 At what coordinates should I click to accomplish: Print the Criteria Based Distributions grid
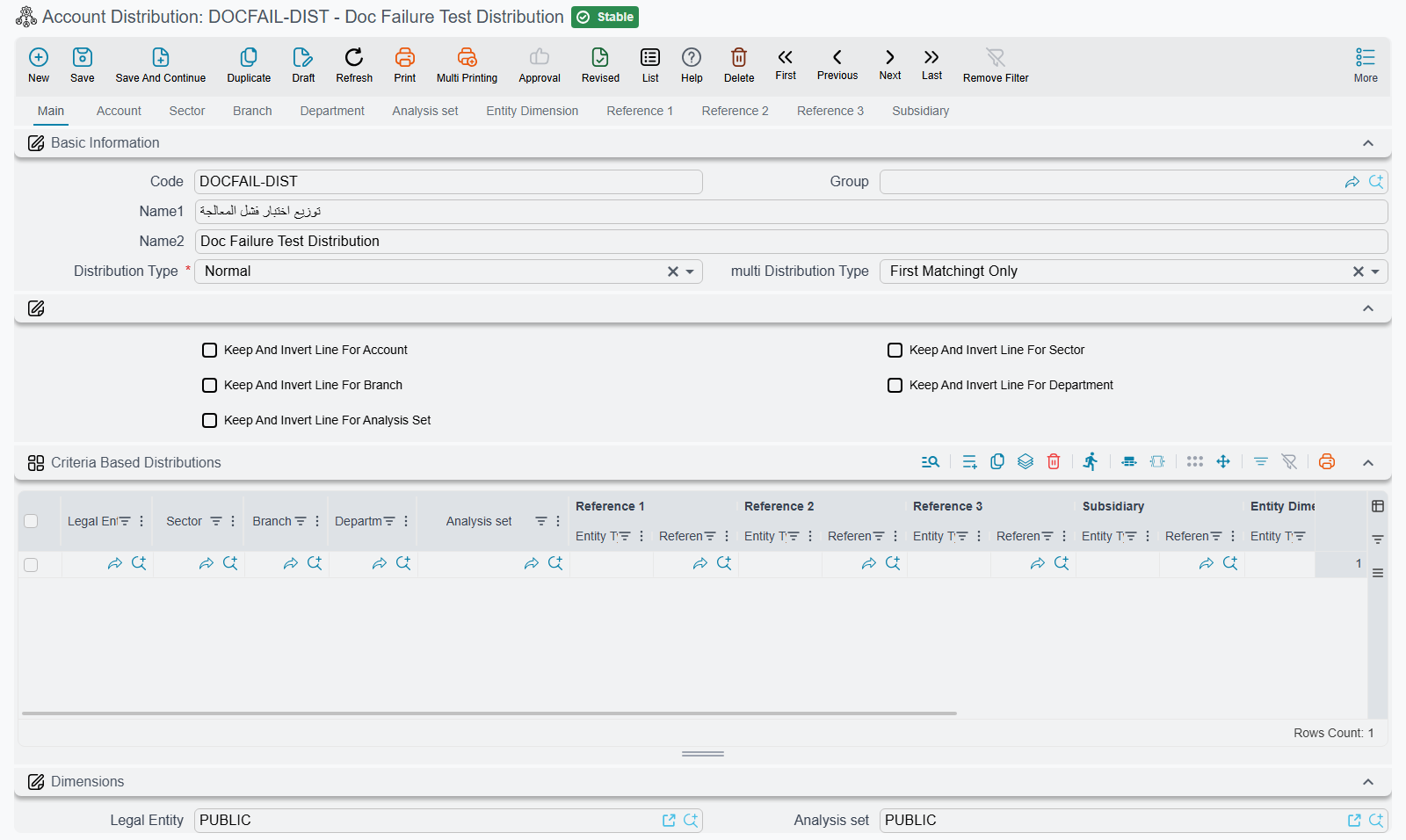click(1327, 462)
